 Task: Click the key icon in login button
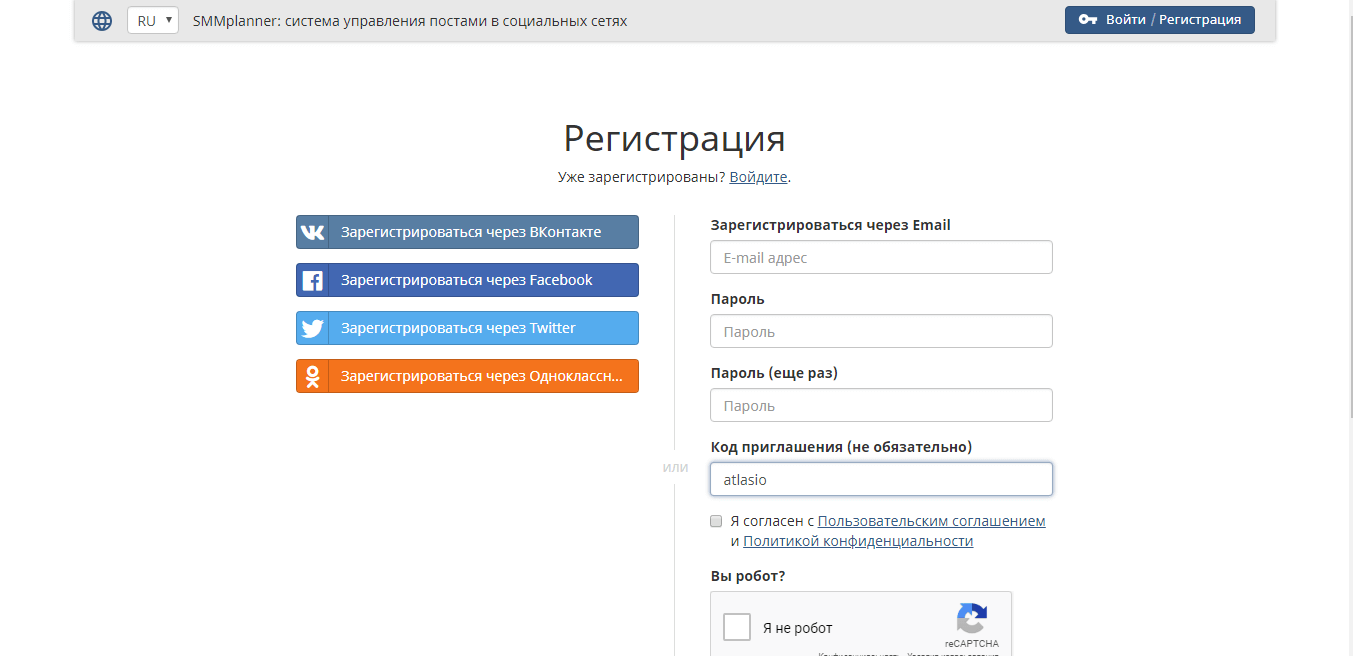(x=1088, y=20)
